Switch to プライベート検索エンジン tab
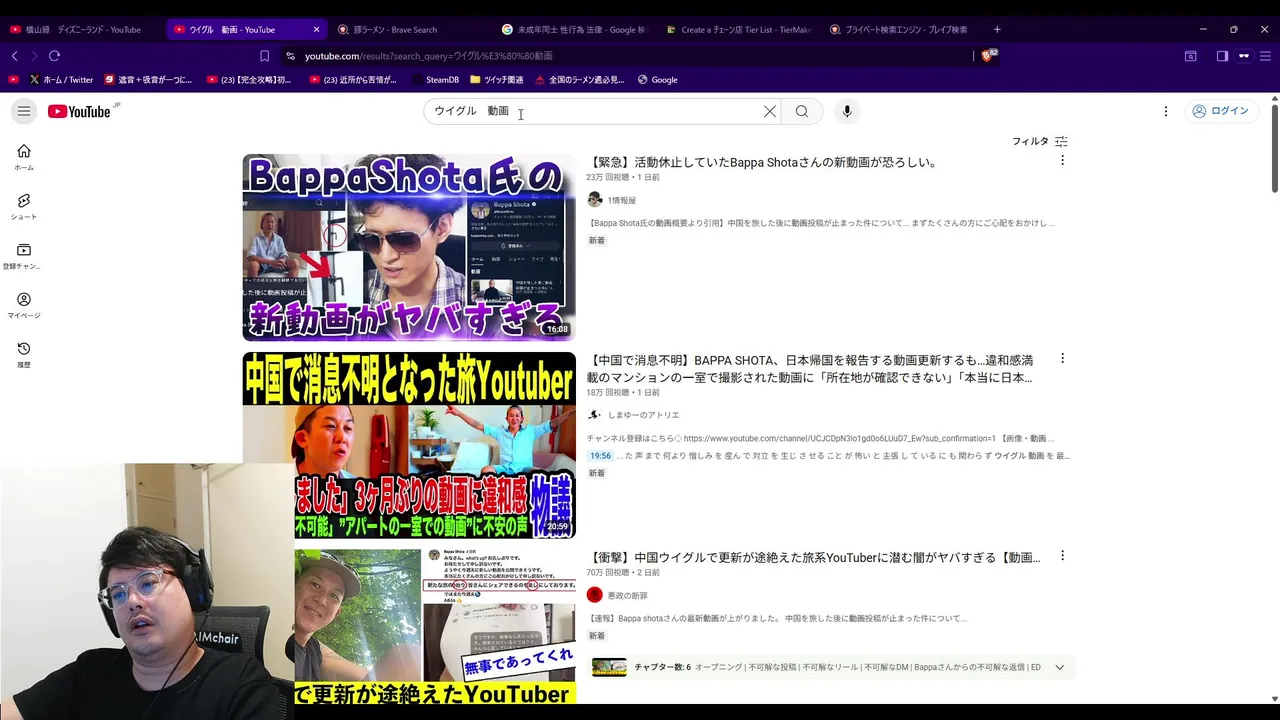The image size is (1280, 720). (x=902, y=29)
